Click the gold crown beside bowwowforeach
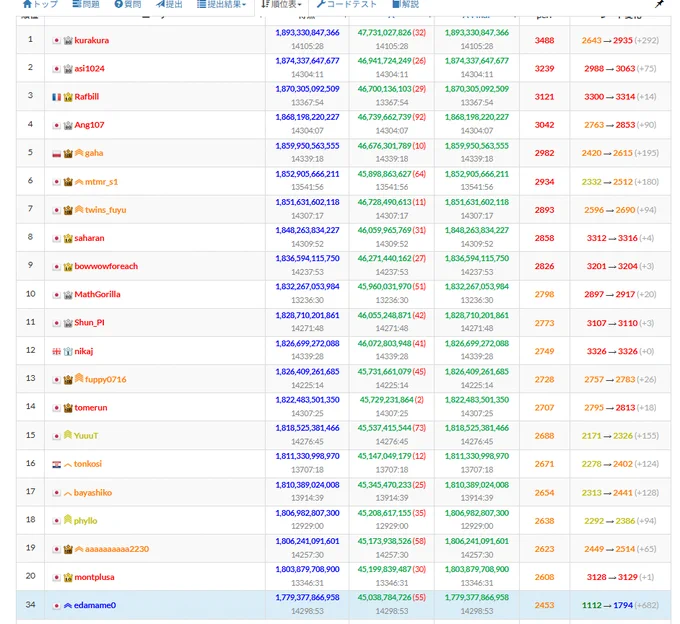Viewport: 680px width, 624px height. [x=68, y=267]
